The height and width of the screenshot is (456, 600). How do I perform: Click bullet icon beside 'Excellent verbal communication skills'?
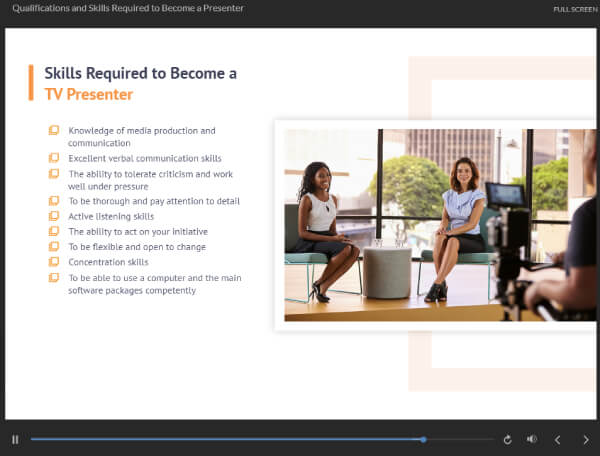point(54,158)
